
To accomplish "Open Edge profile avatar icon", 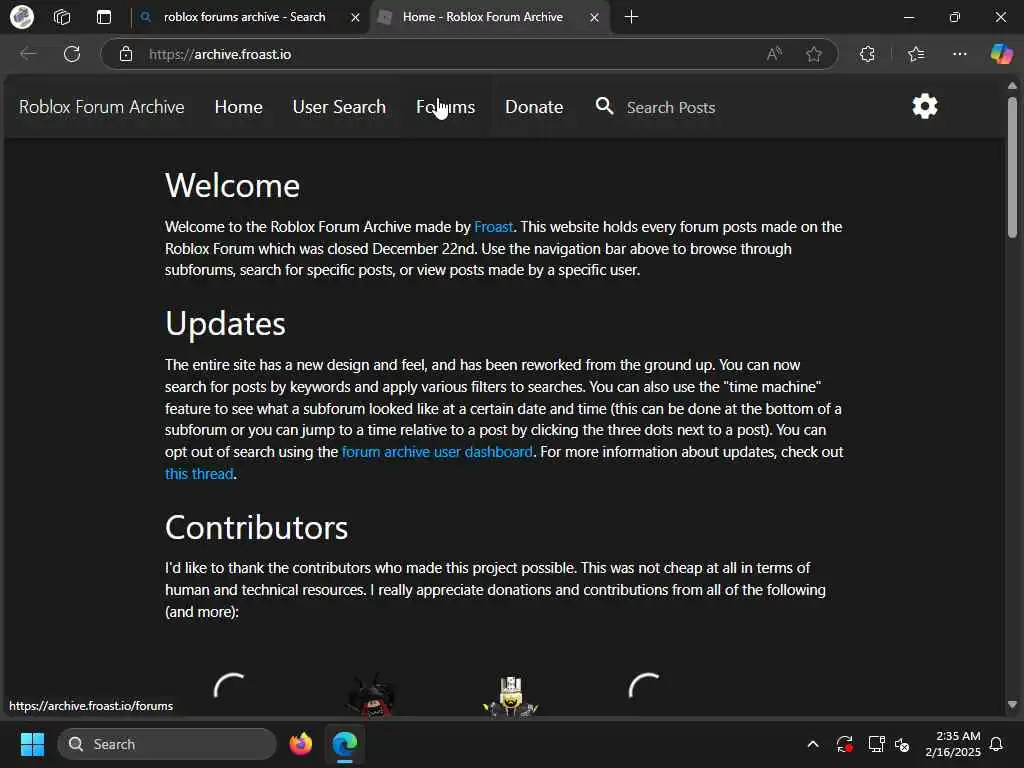I will (x=22, y=17).
